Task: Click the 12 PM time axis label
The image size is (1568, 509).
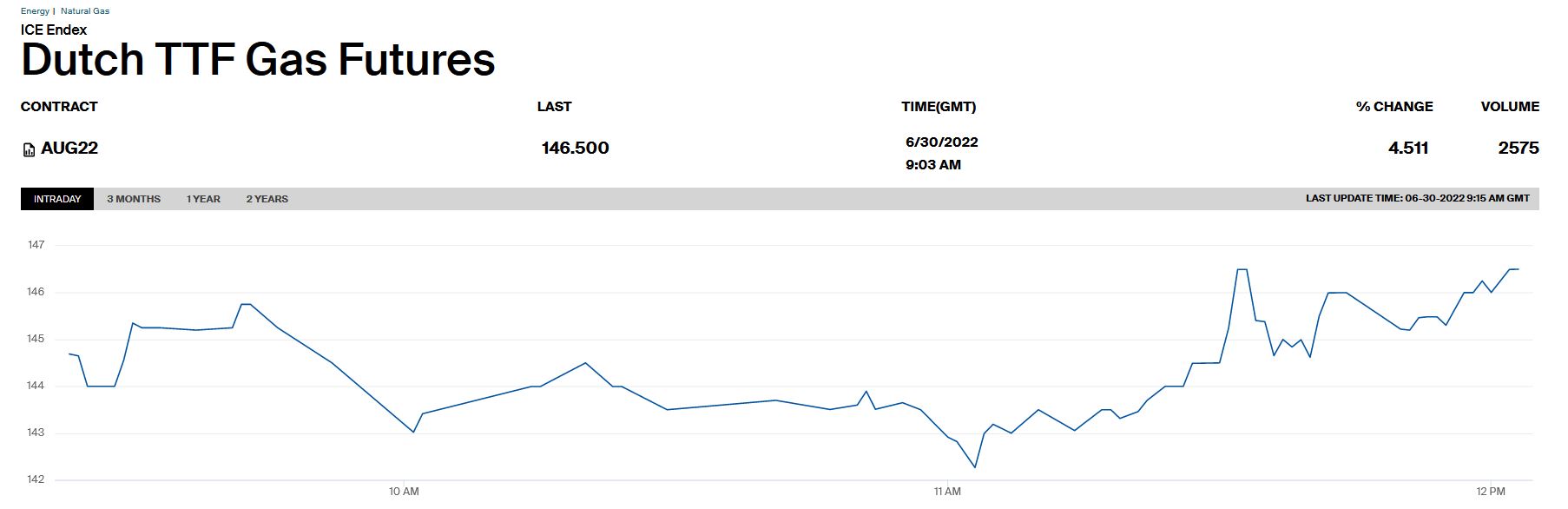Action: [1491, 492]
